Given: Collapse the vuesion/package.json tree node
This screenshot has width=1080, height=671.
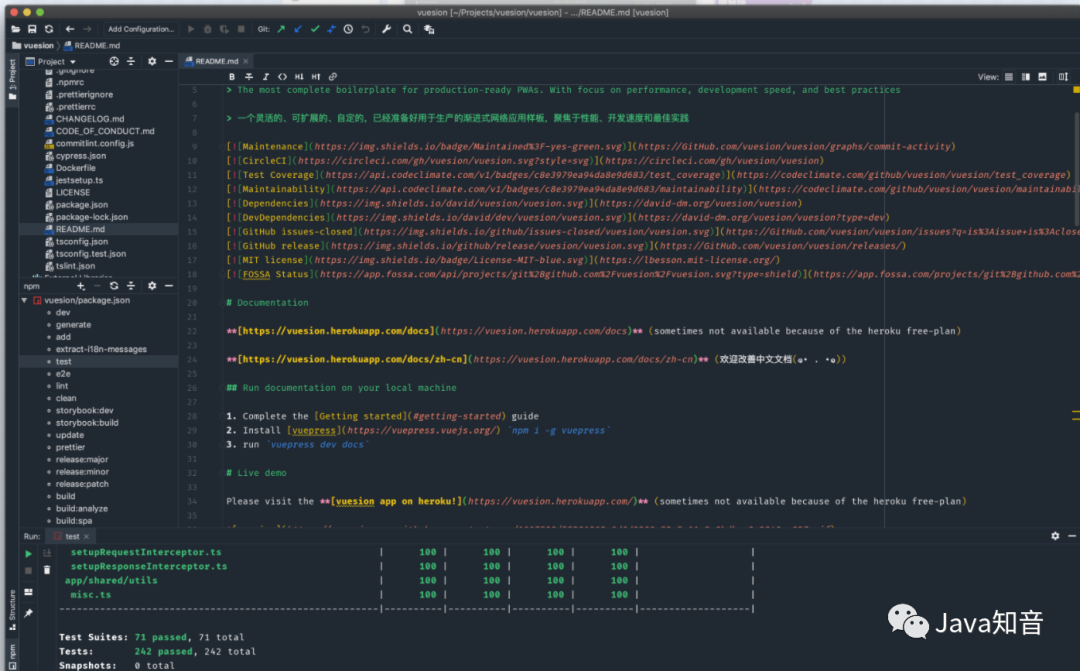Looking at the screenshot, I should 24,300.
